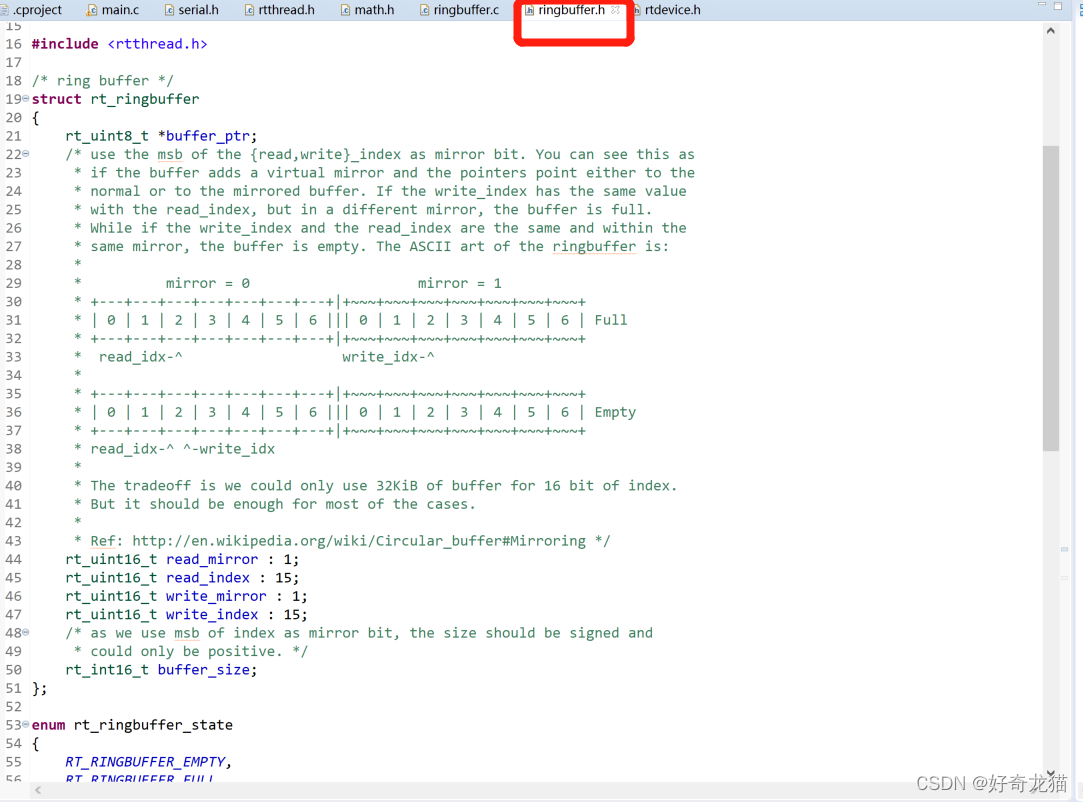Click the rt_uint8_t type on line 21
This screenshot has width=1083, height=802.
(107, 136)
